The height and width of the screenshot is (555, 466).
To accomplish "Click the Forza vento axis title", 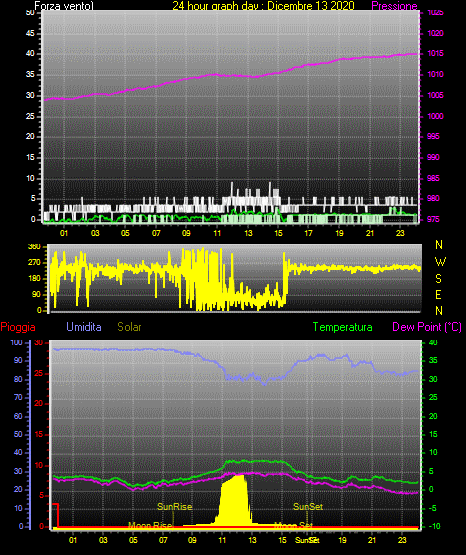I will [x=64, y=6].
